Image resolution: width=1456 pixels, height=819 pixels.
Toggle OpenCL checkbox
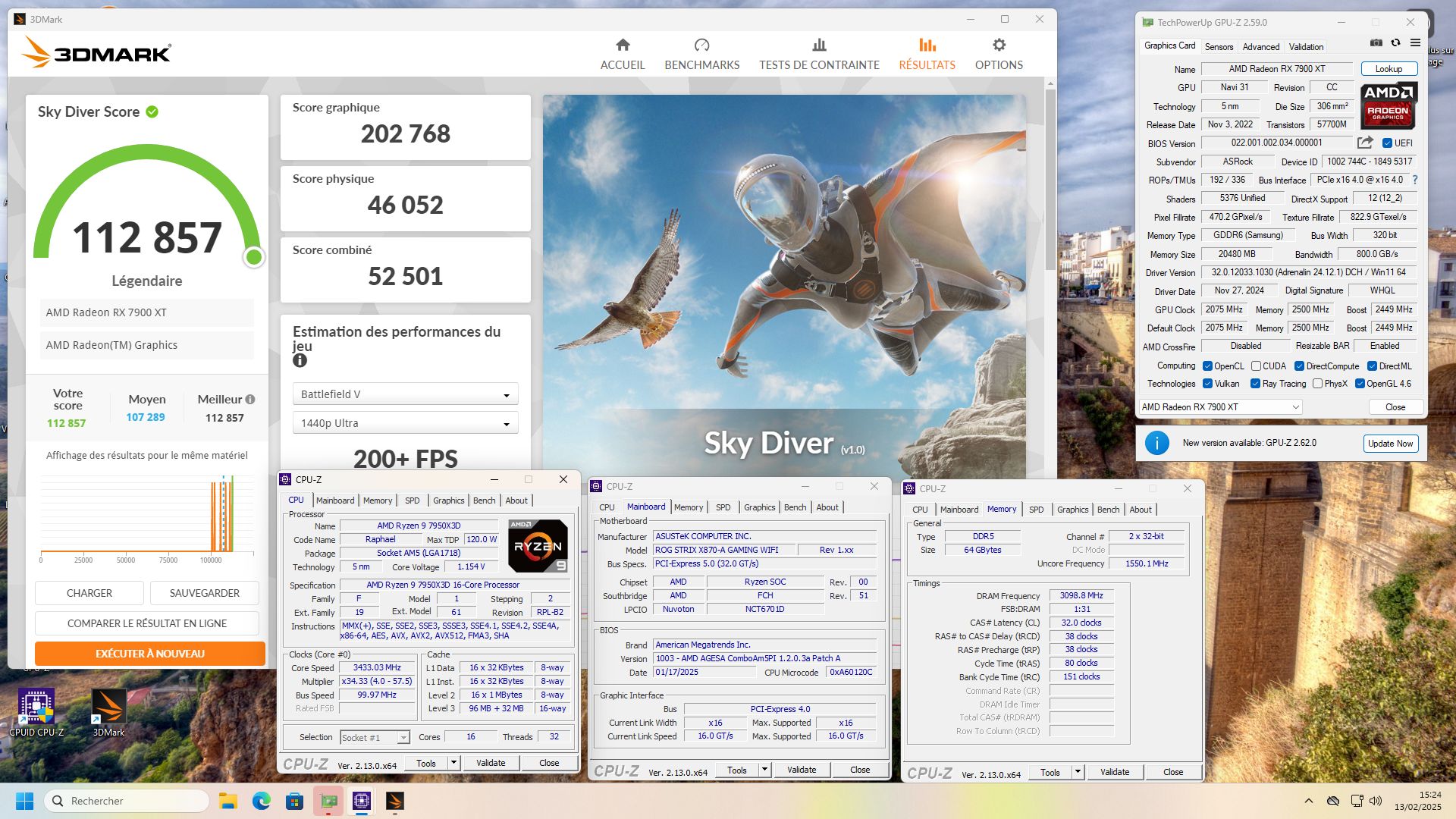point(1207,366)
